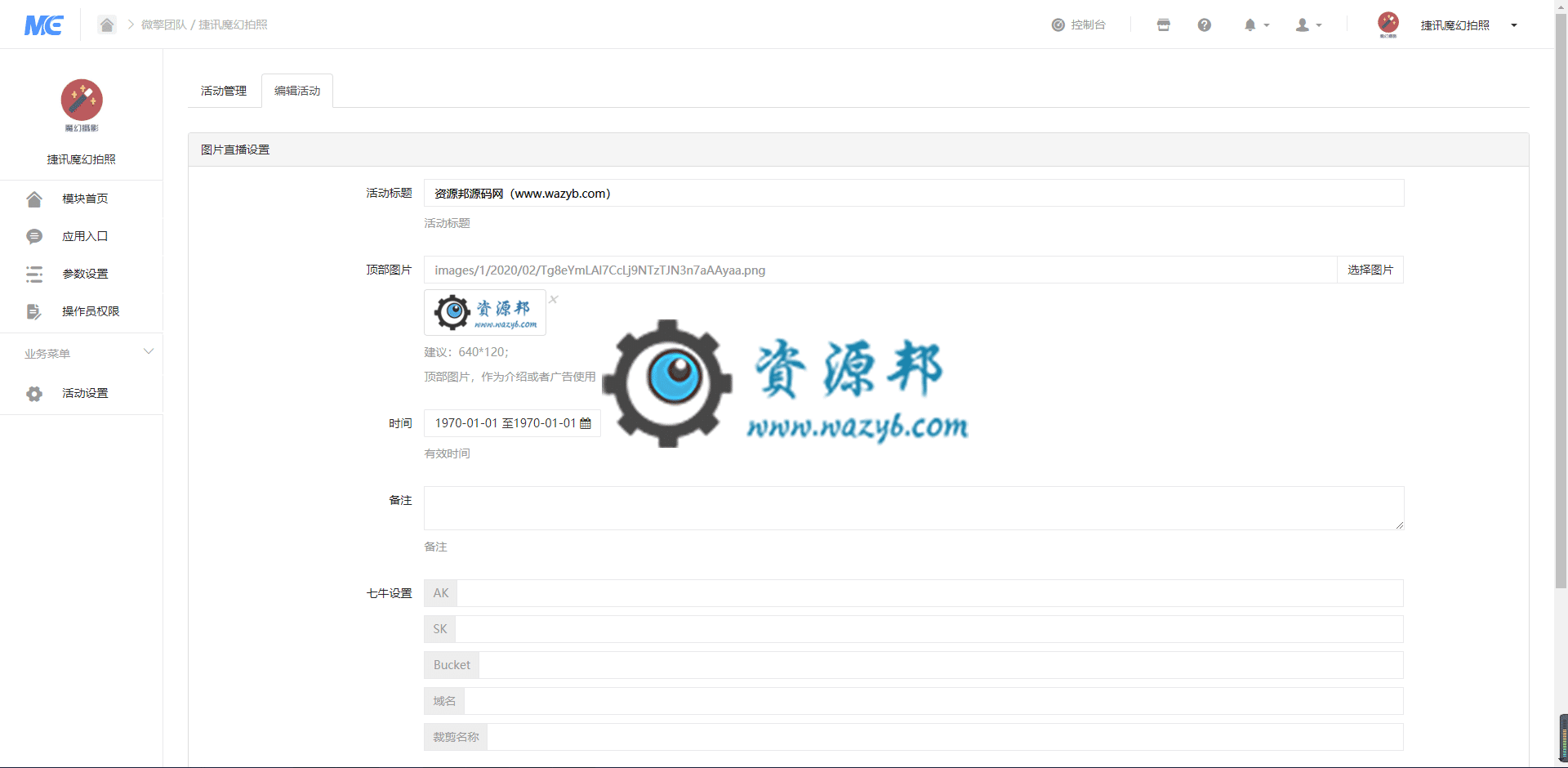Image resolution: width=1568 pixels, height=768 pixels.
Task: Click the chat bubble icon beside 应用入口
Action: pyautogui.click(x=34, y=236)
